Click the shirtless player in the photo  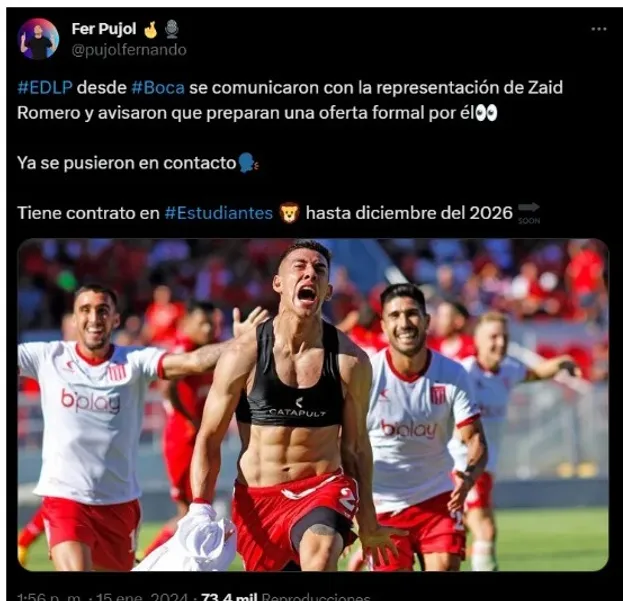[x=294, y=405]
